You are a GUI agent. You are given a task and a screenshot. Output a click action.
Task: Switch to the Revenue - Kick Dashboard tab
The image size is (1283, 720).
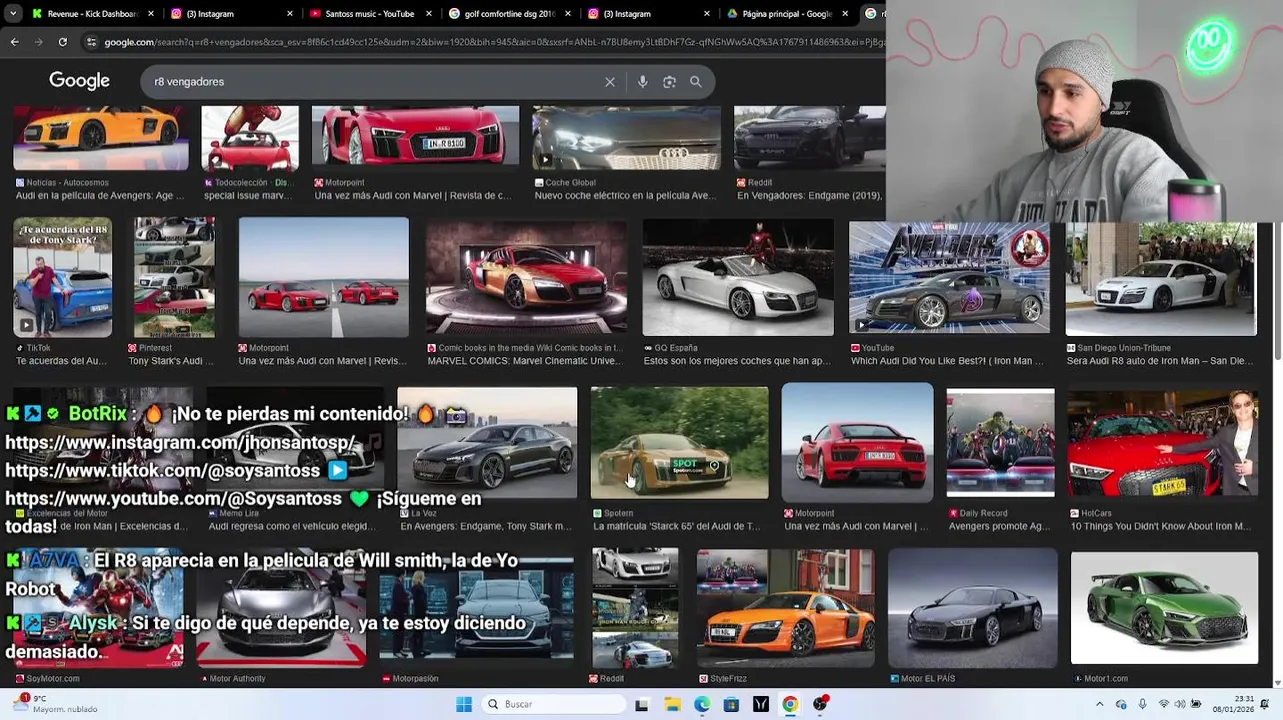click(93, 14)
